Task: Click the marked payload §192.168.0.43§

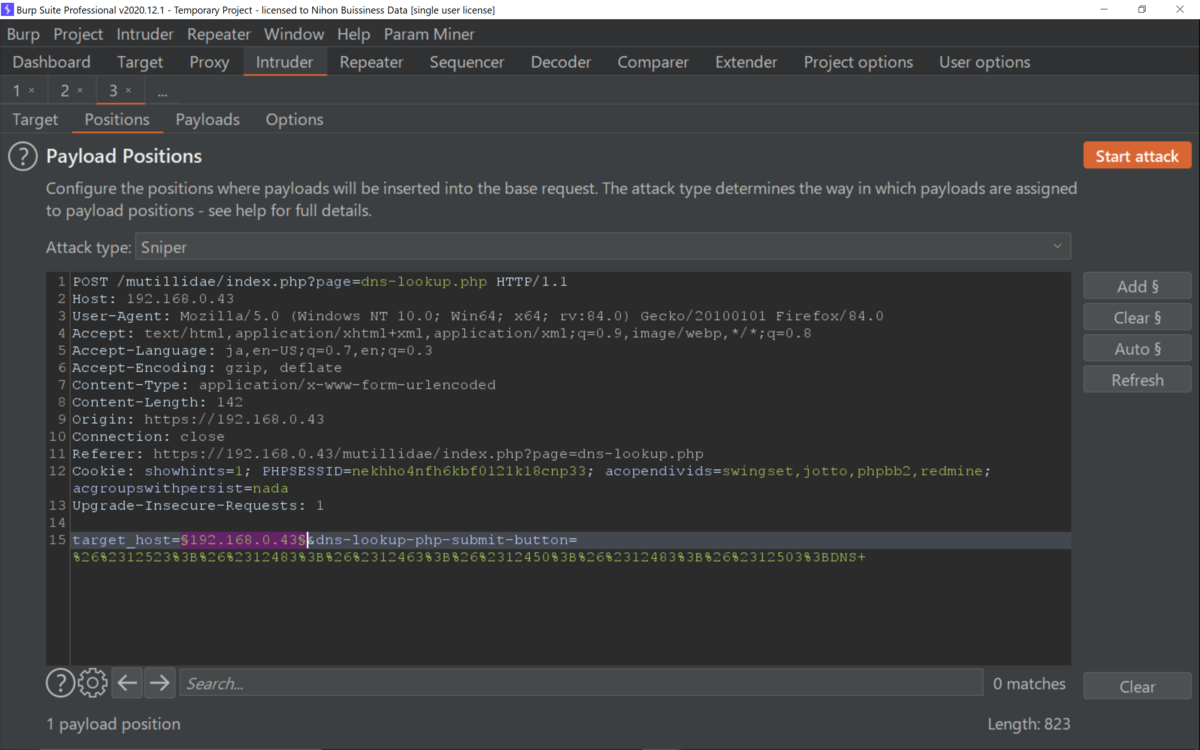Action: click(x=244, y=540)
